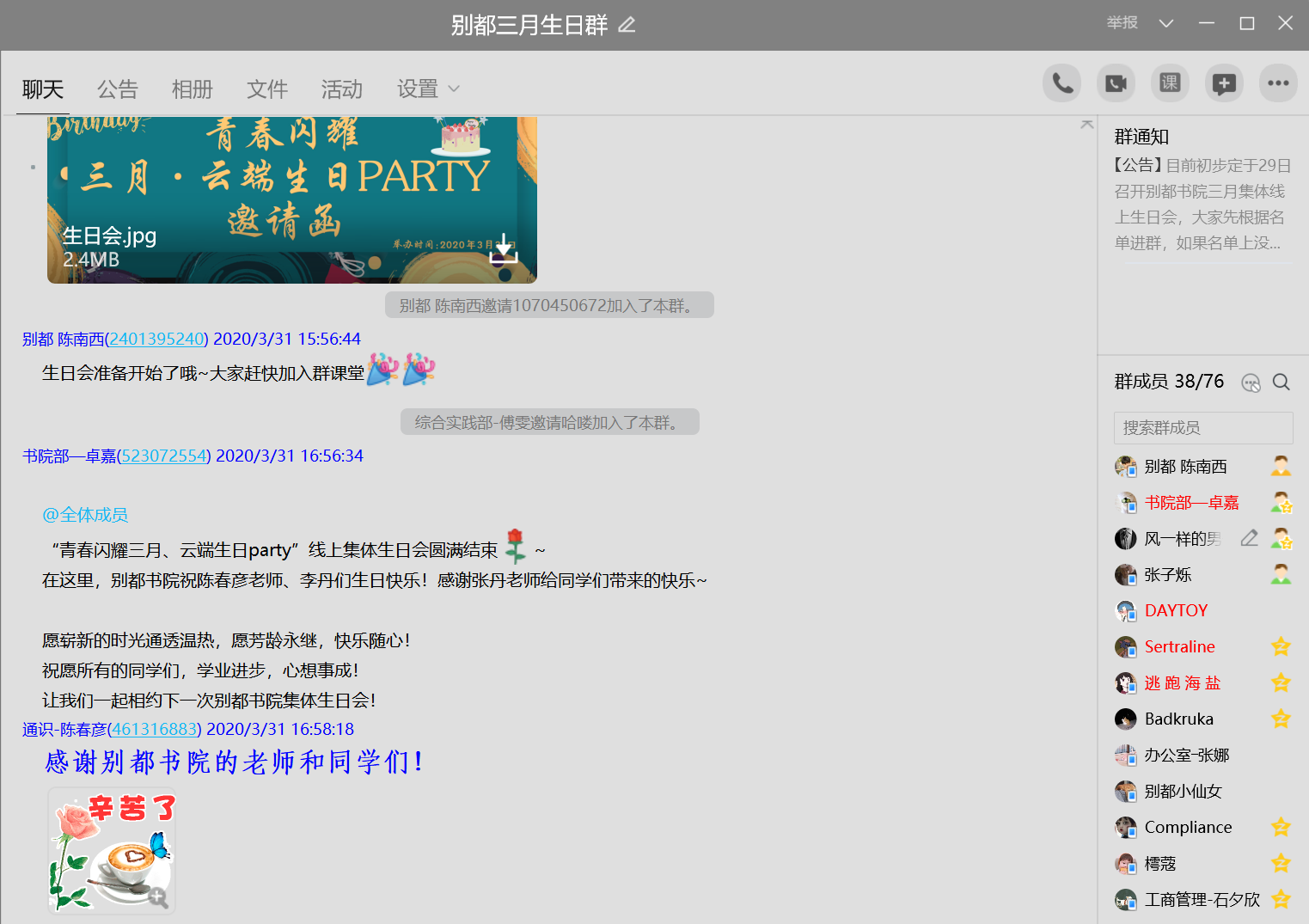Start a group video call
This screenshot has width=1309, height=924.
tap(1116, 83)
